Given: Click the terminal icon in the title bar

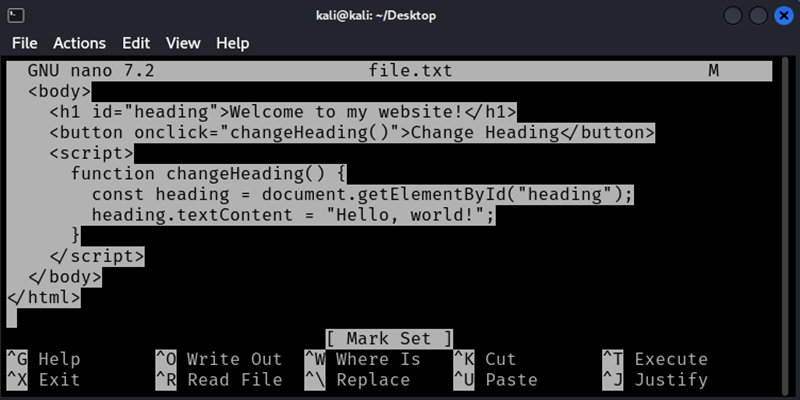Looking at the screenshot, I should 16,16.
